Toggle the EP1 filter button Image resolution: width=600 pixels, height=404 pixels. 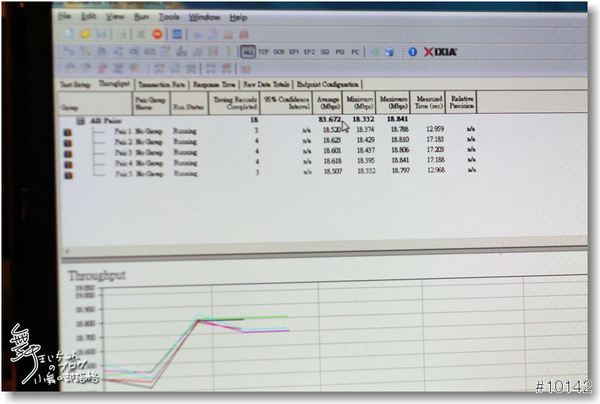click(x=294, y=52)
